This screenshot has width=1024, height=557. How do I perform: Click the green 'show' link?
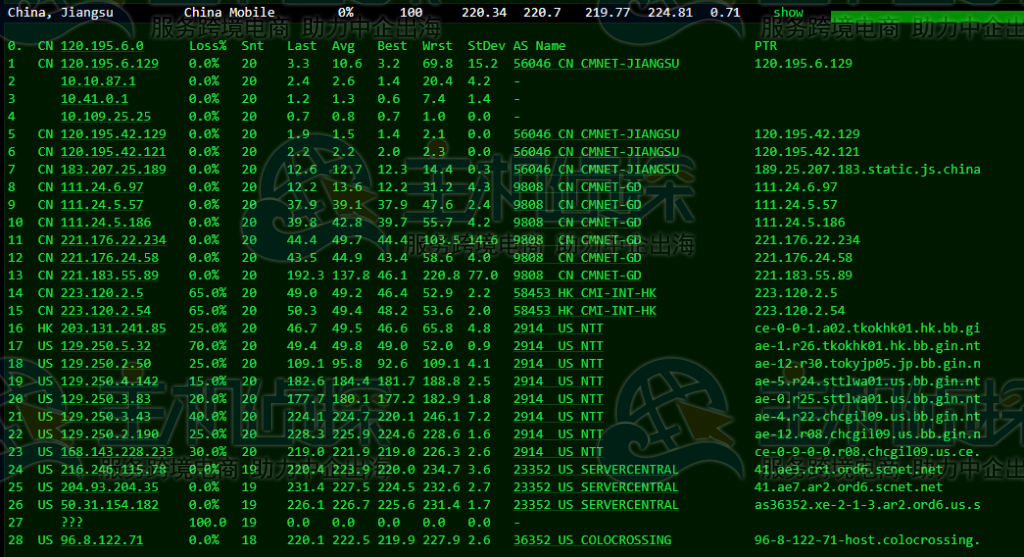click(x=788, y=12)
